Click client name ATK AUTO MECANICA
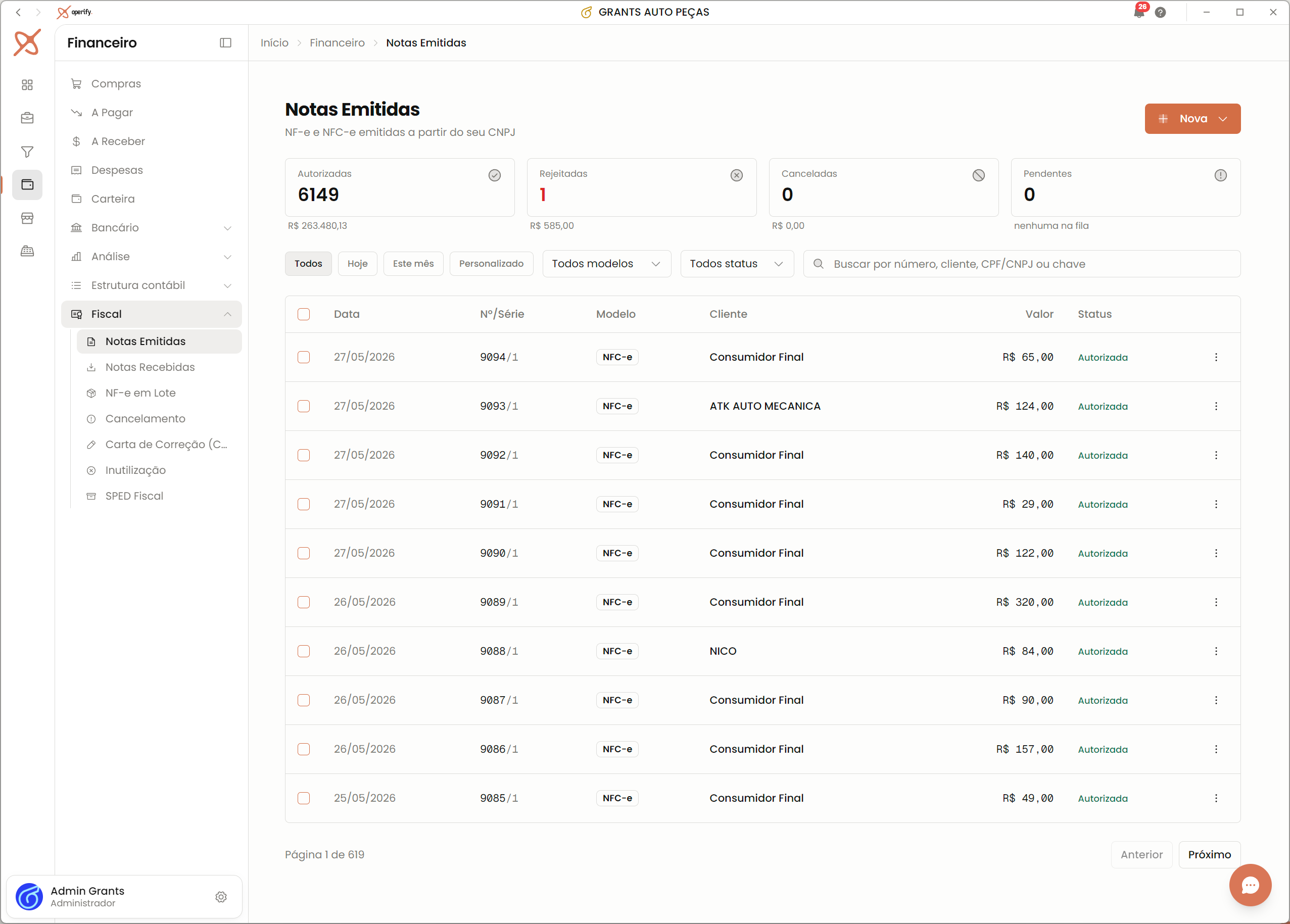 point(765,406)
